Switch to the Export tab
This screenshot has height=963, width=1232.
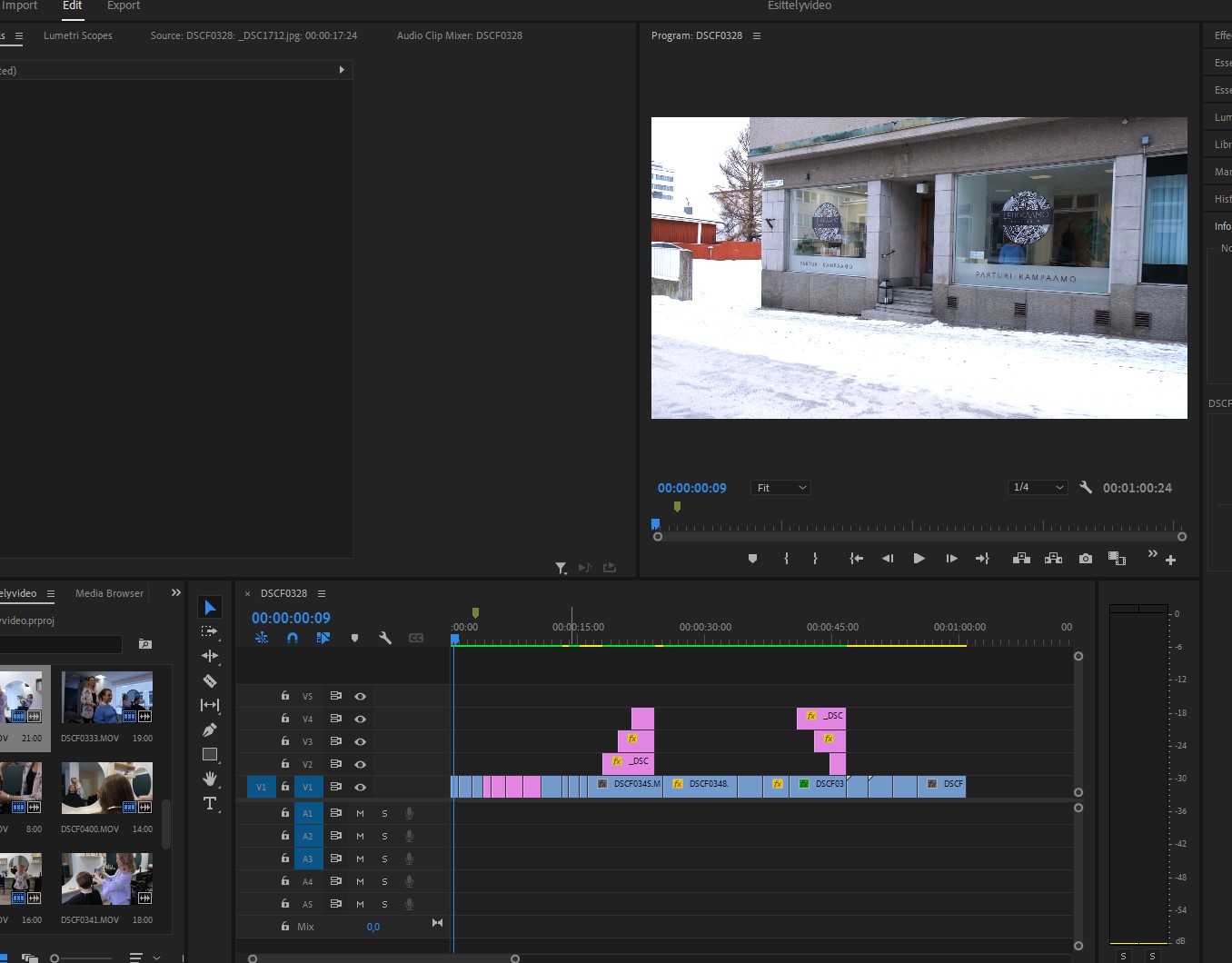click(x=124, y=6)
